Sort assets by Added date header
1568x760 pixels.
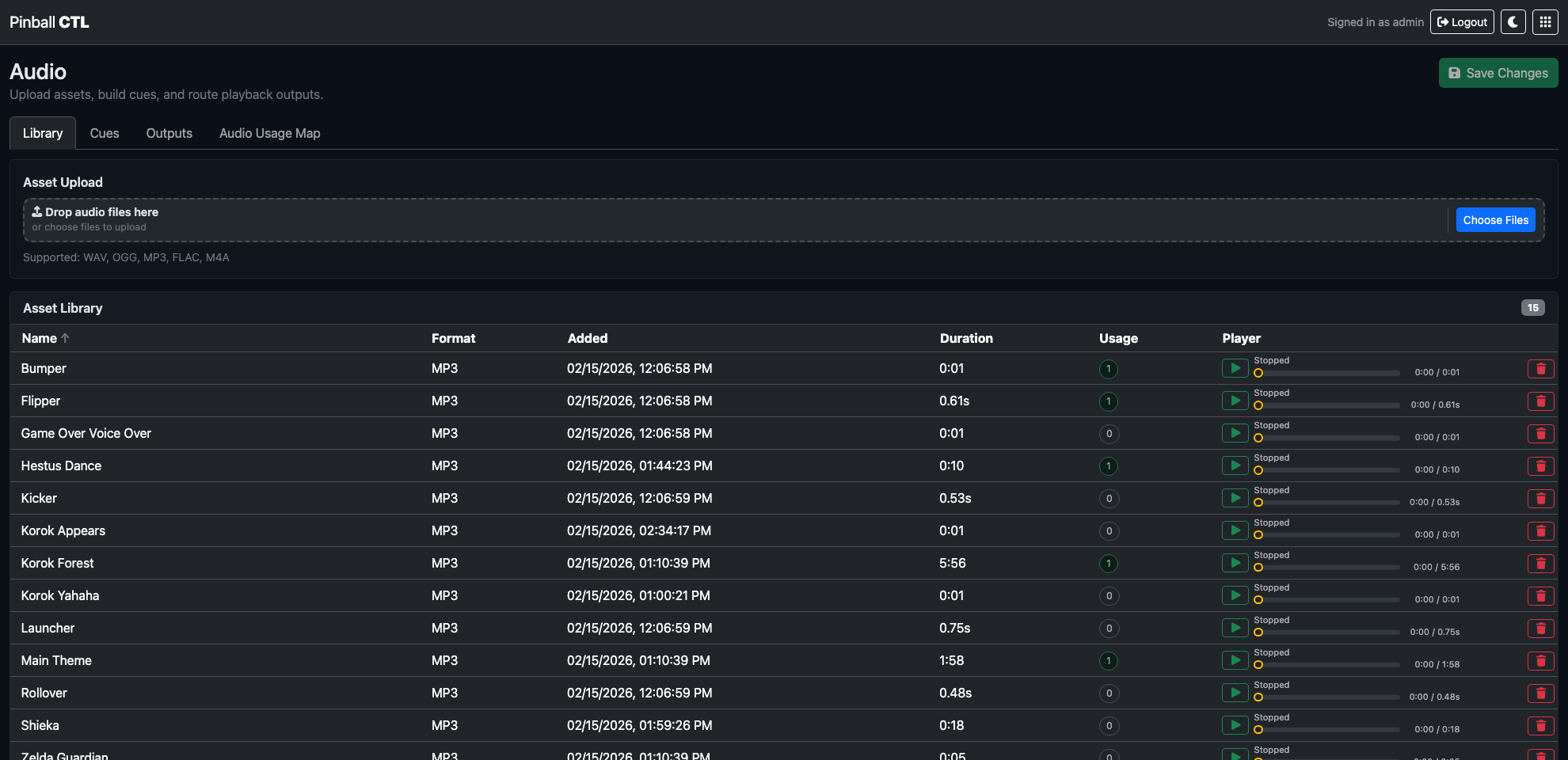587,338
